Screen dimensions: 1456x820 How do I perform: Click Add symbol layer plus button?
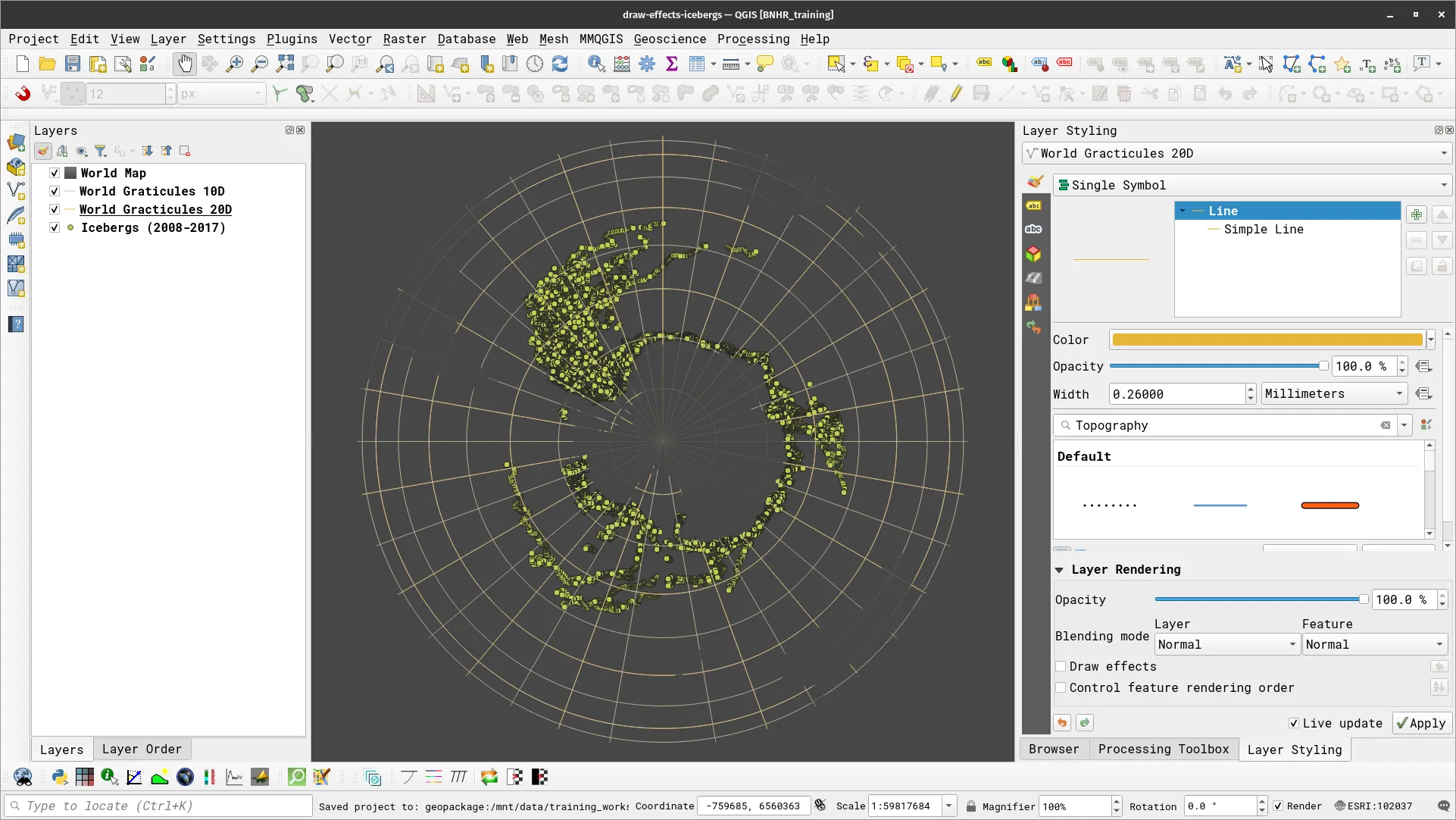click(x=1417, y=214)
